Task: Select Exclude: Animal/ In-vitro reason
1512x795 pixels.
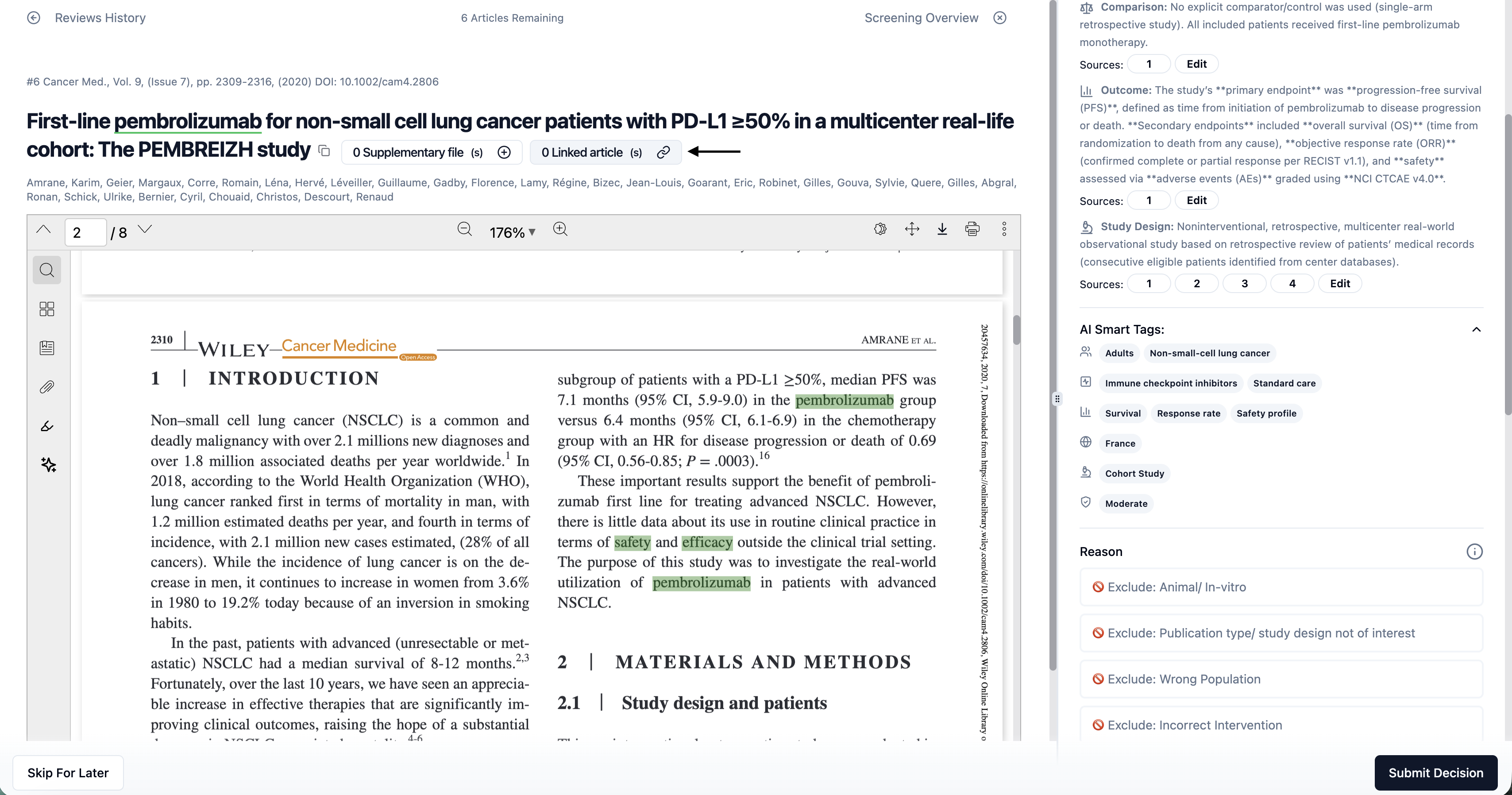Action: tap(1281, 587)
